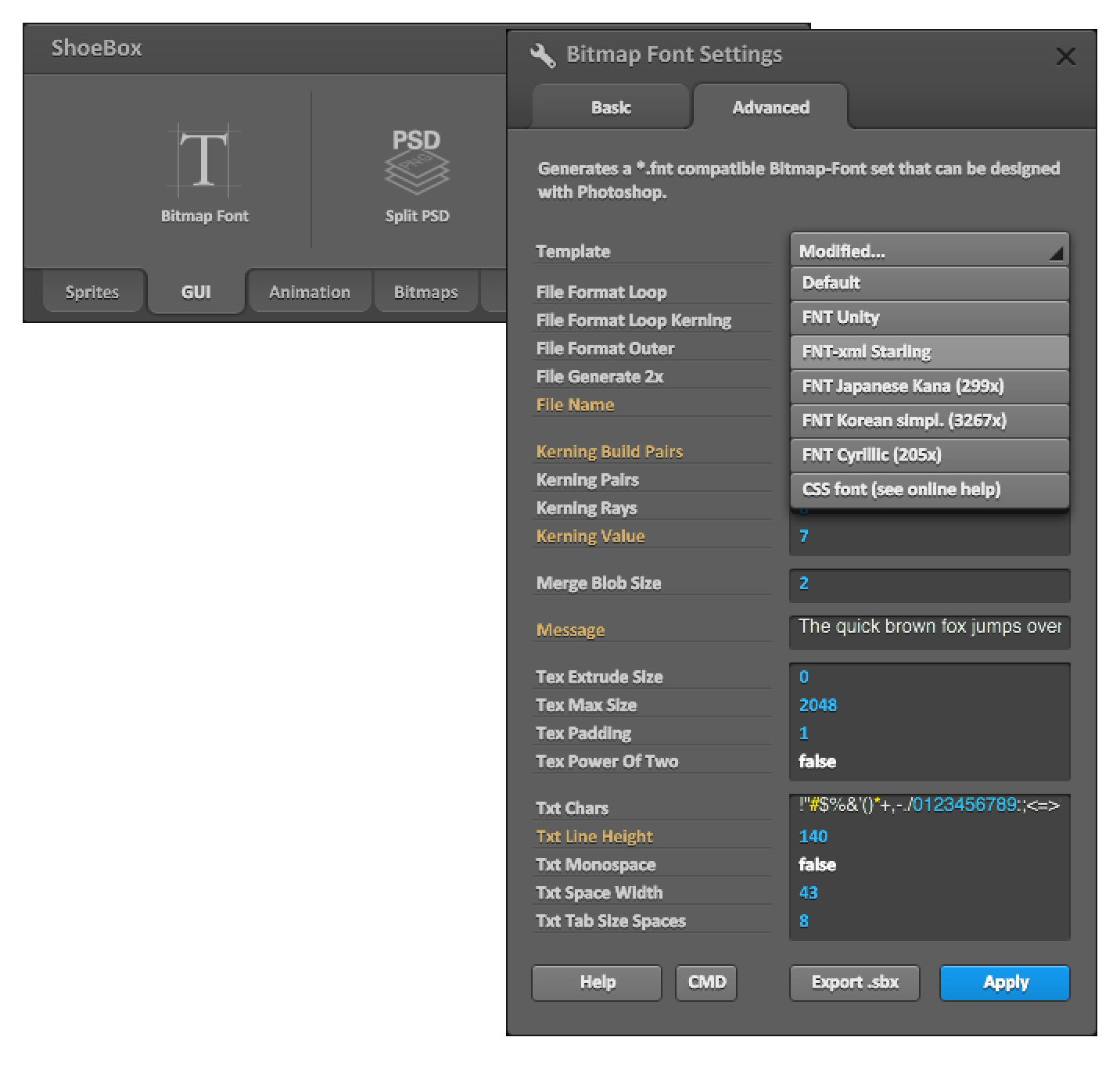Click the Txt Tab Size Spaces label
This screenshot has height=1073, width=1120.
click(x=611, y=921)
